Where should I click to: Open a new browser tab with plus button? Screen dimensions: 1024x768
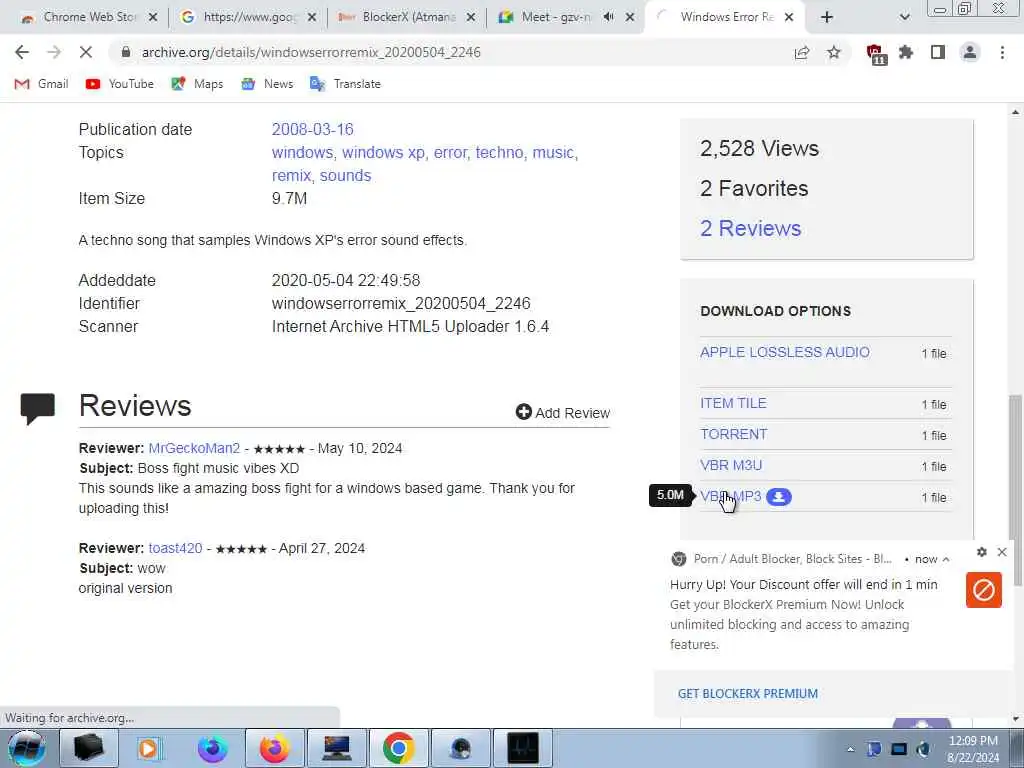pyautogui.click(x=827, y=17)
